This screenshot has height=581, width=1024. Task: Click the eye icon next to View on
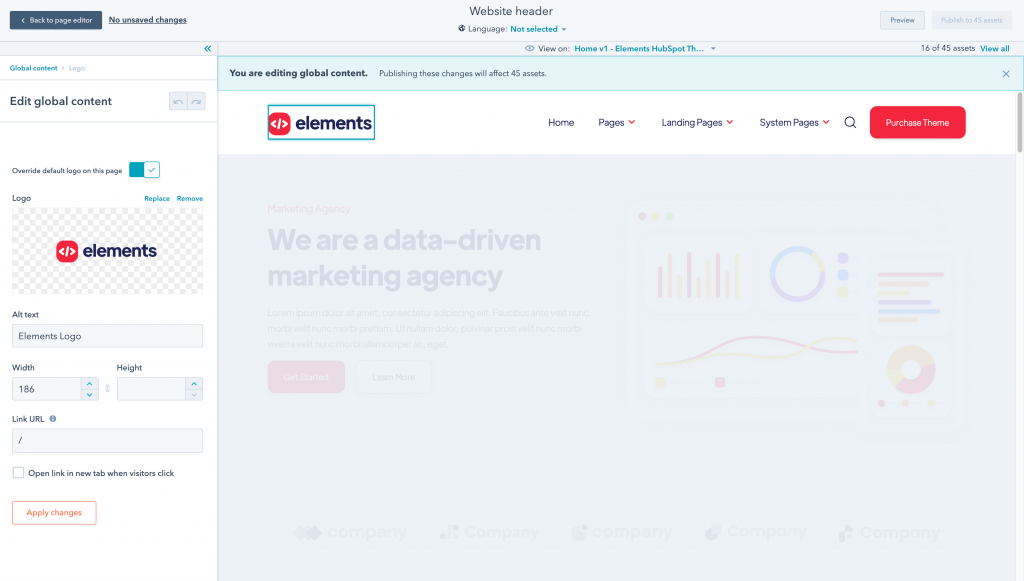(530, 48)
